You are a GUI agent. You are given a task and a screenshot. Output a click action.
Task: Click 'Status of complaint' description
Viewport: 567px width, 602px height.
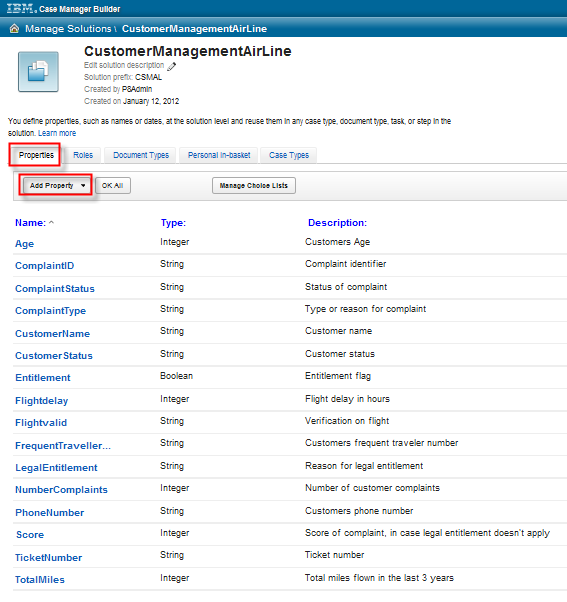click(x=346, y=287)
